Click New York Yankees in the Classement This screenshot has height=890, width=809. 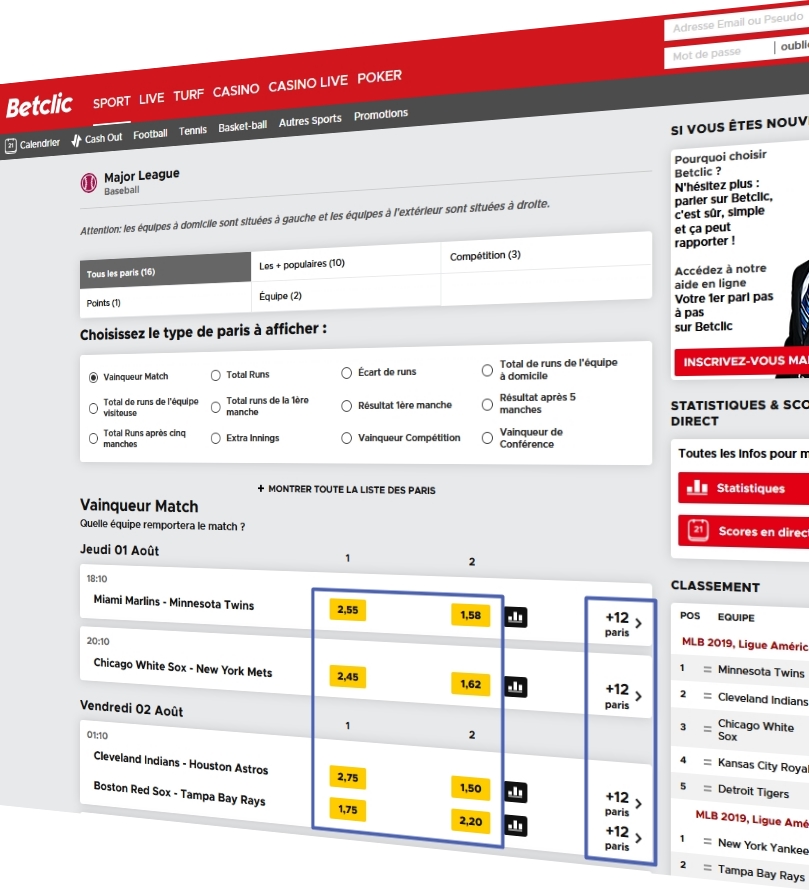point(763,846)
